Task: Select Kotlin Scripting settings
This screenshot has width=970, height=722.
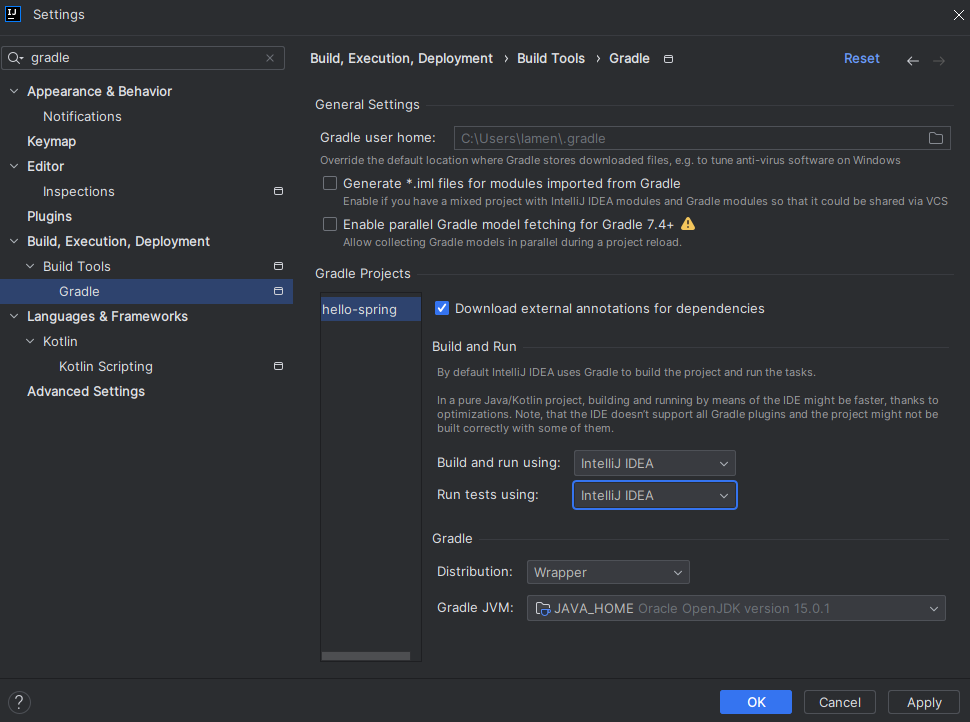Action: (106, 366)
